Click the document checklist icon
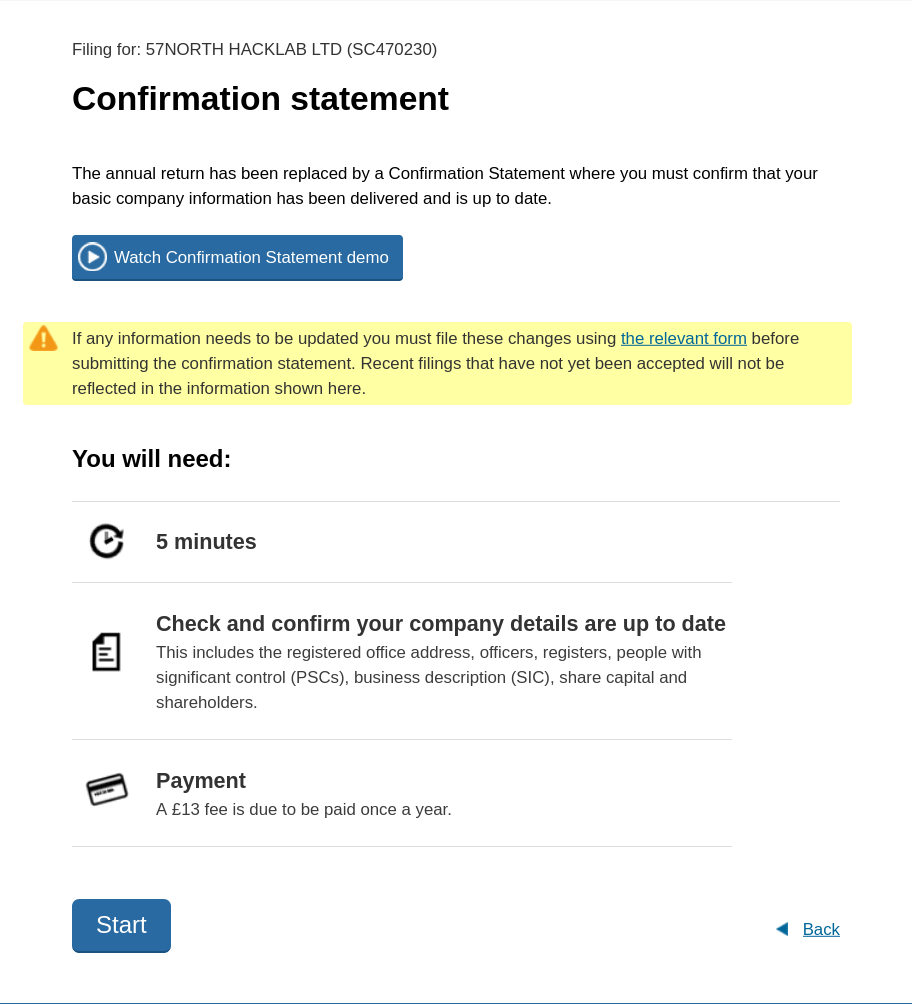This screenshot has height=1004, width=912. 106,652
